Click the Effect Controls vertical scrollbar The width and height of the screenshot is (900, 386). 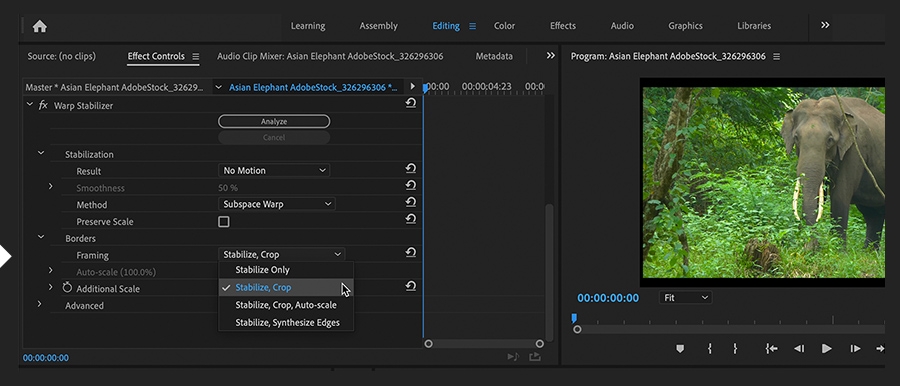tap(549, 272)
